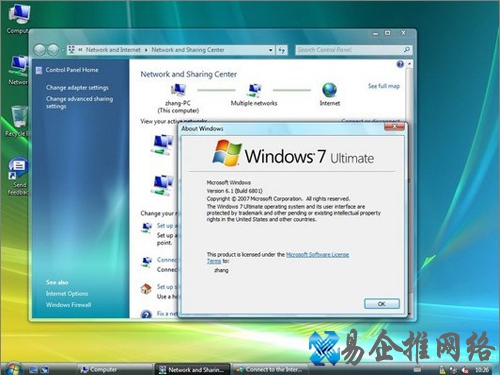Viewport: 500px width, 375px height.
Task: Click the second active network icon
Action: coord(163,184)
